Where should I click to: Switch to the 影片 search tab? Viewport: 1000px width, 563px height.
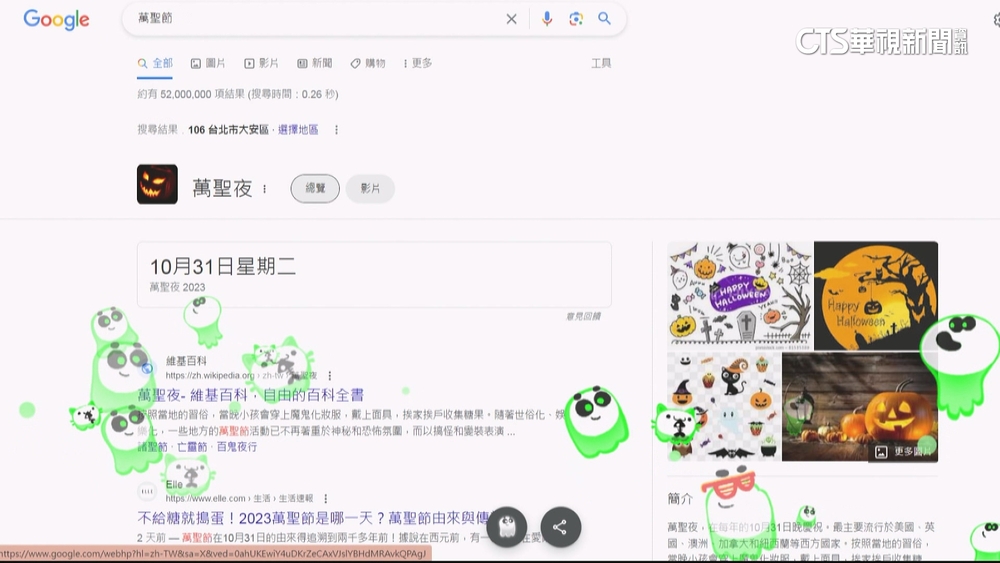pos(261,63)
